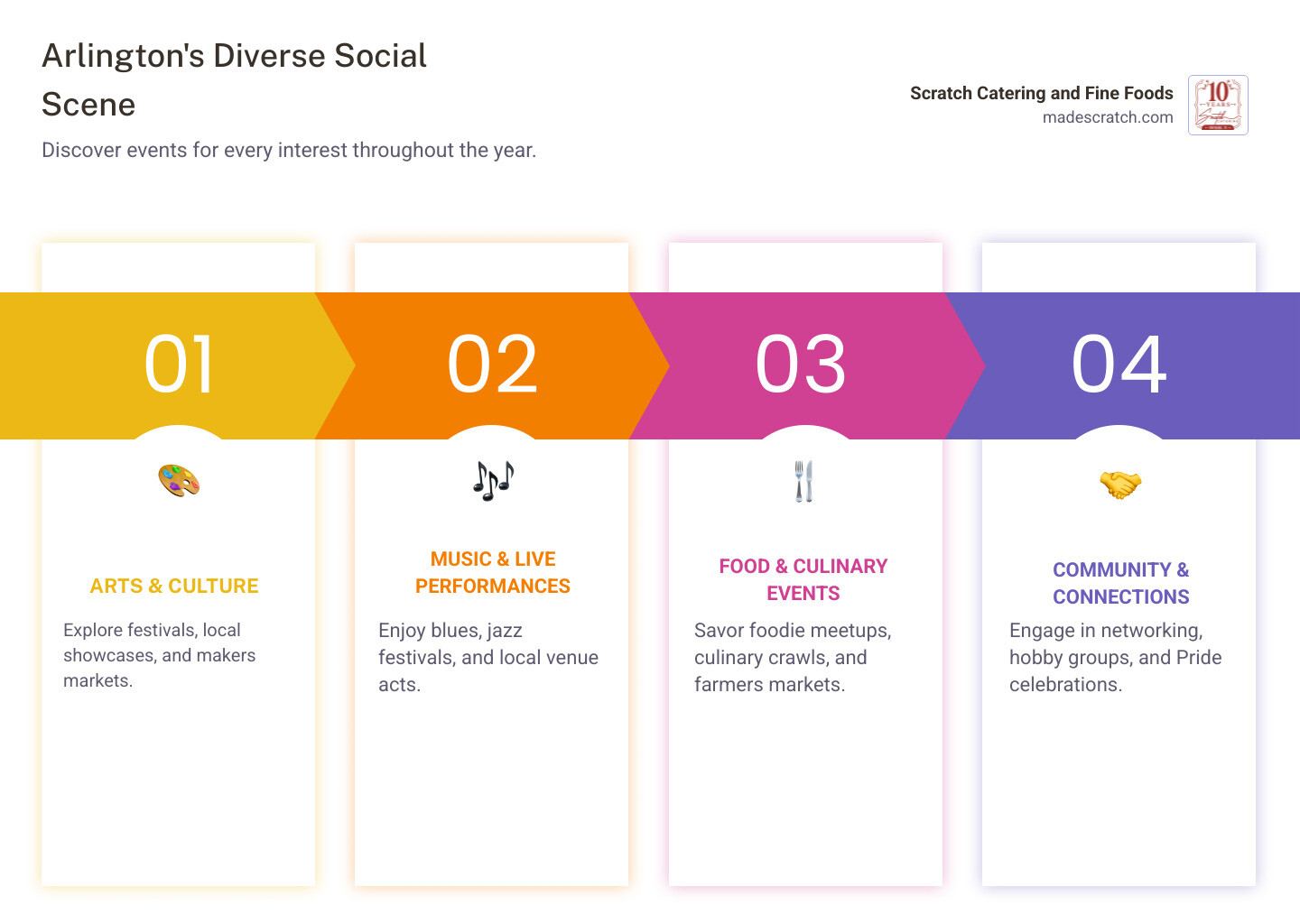Click the subtitle 'Discover events for every interest throughout the year.'
This screenshot has width=1300, height=924.
289,150
